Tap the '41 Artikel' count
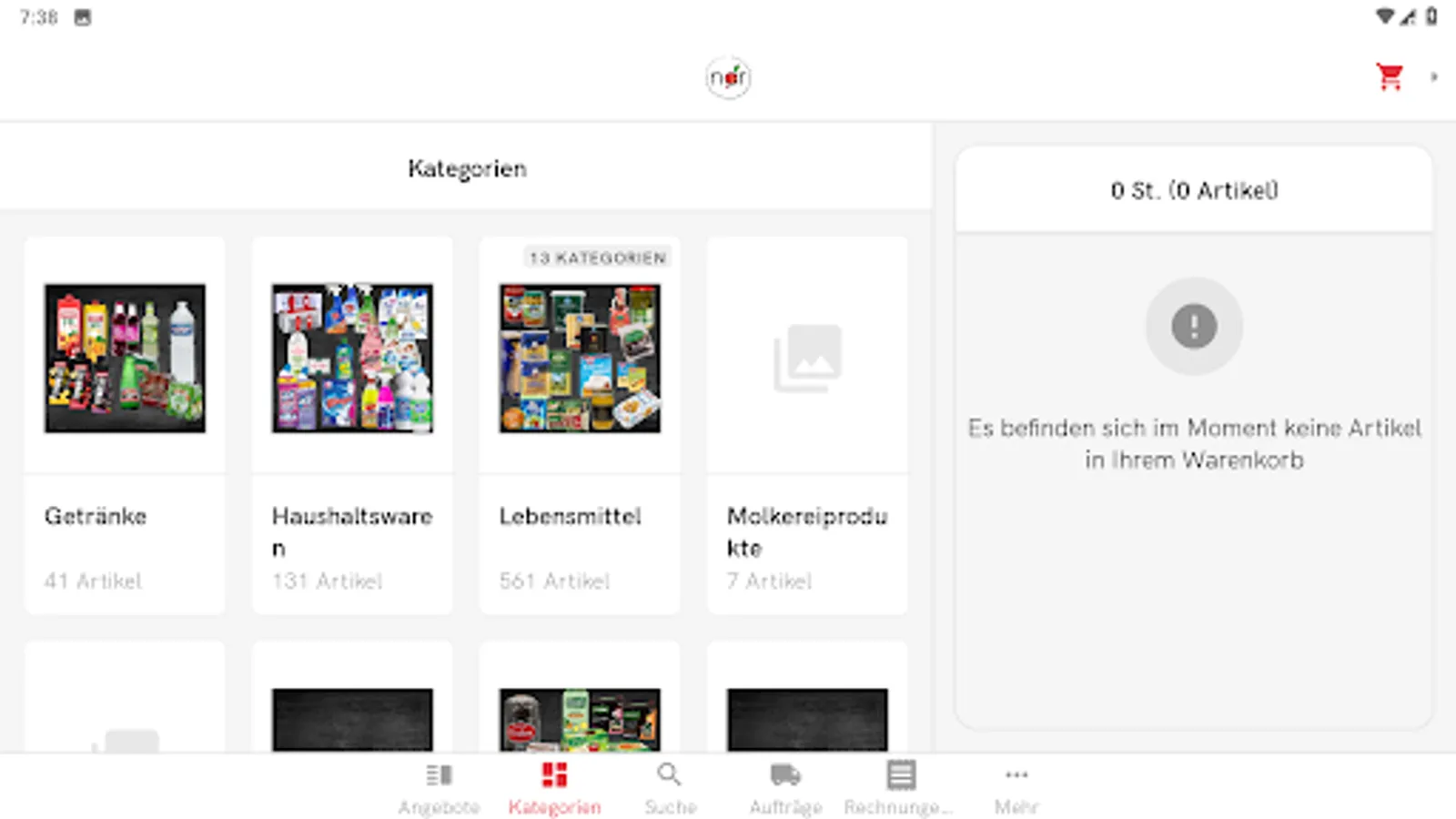1456x819 pixels. (93, 581)
